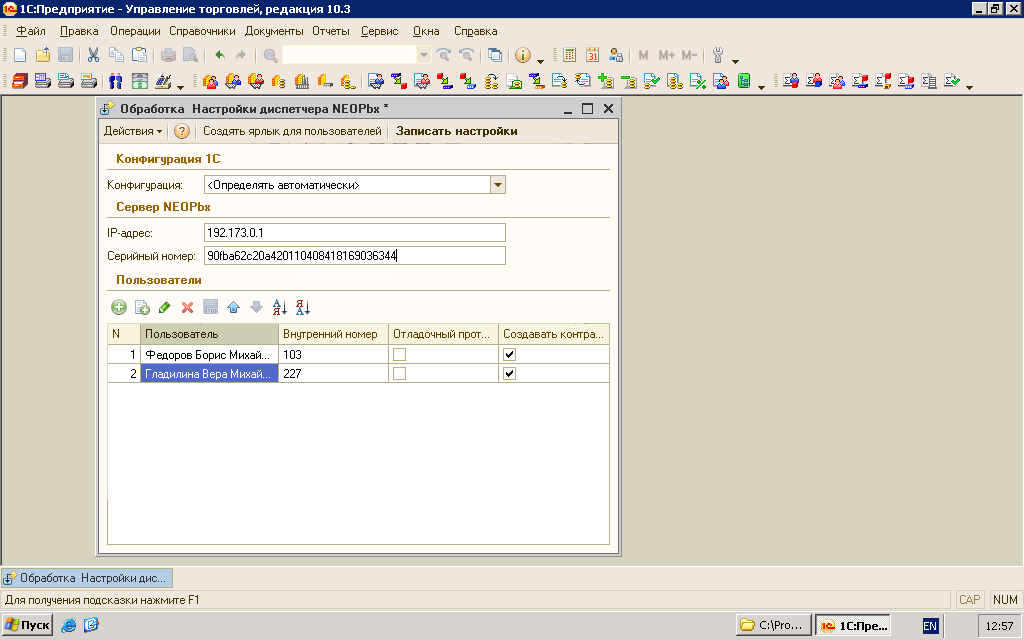The height and width of the screenshot is (640, 1024).
Task: Click the scissors cut icon
Action: (x=93, y=56)
